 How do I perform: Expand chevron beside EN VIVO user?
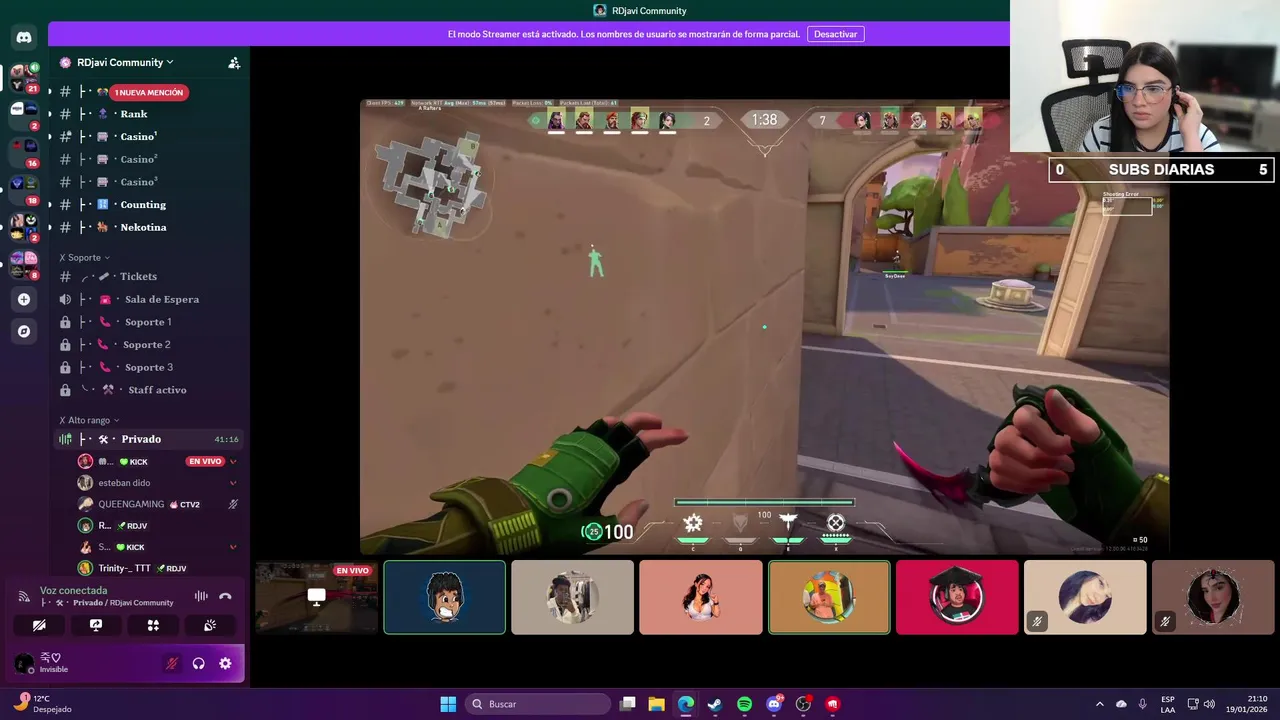click(233, 461)
